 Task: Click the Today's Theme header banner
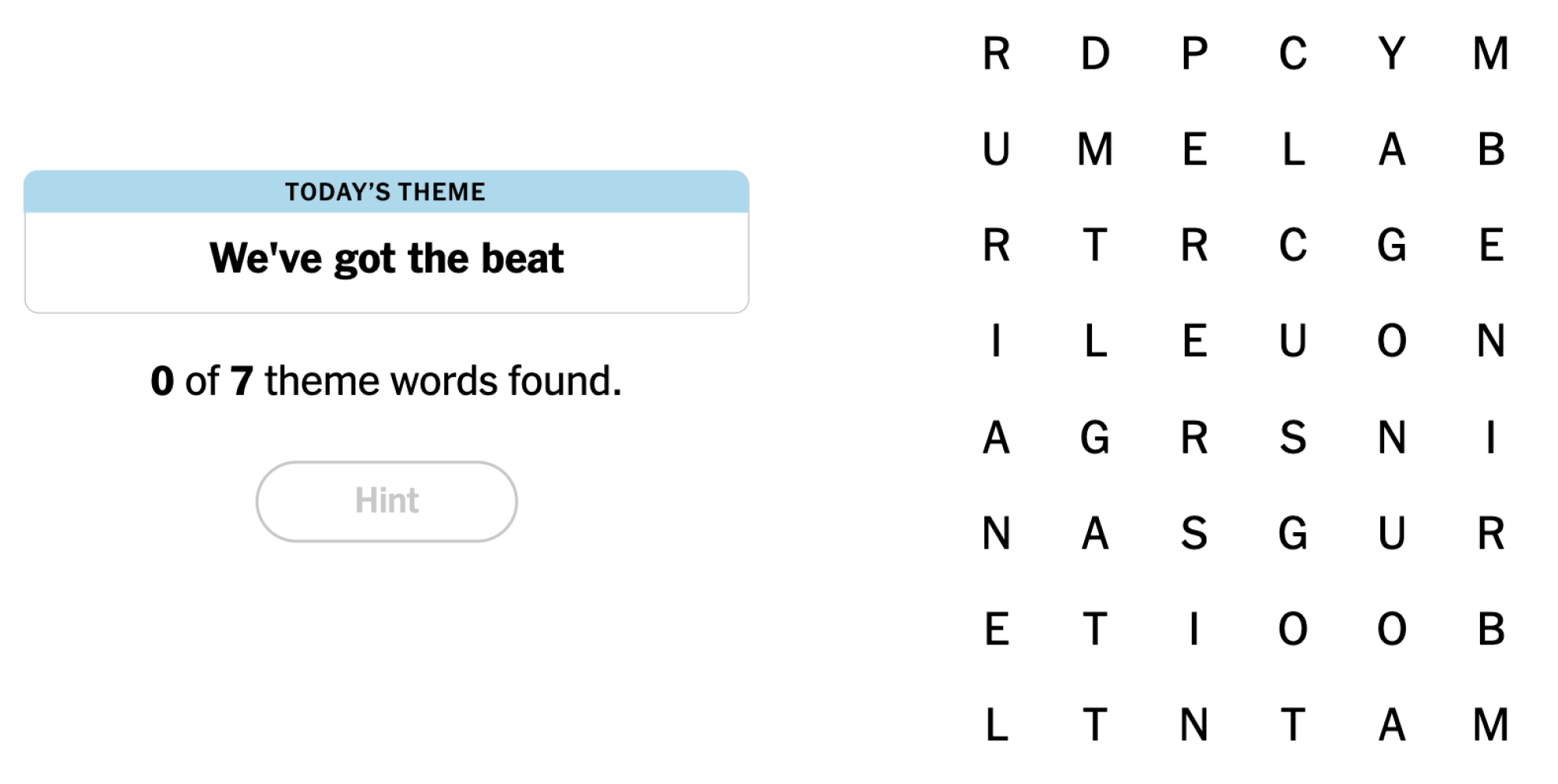(386, 192)
